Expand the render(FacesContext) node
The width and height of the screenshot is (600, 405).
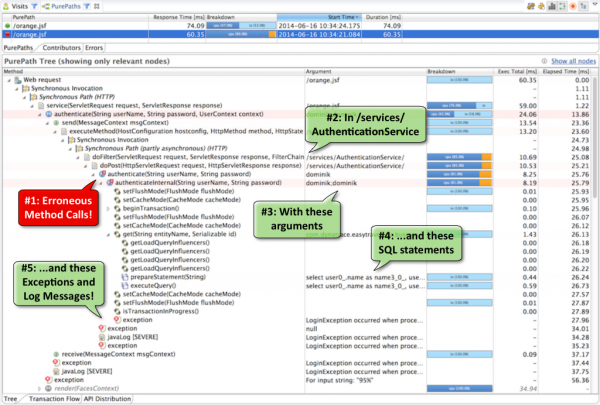[39, 389]
